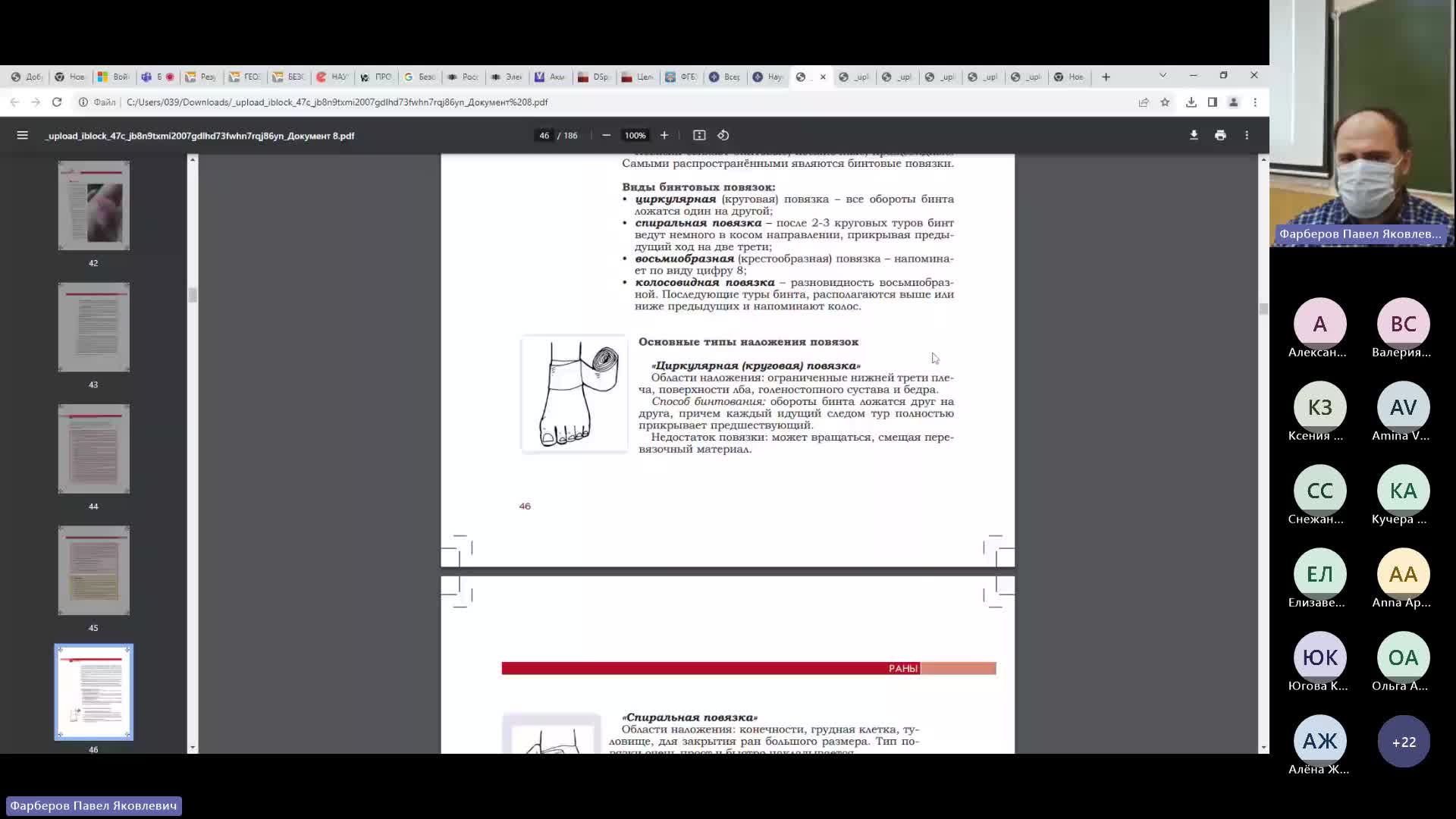Toggle the PDF sidebar menu icon

point(22,135)
